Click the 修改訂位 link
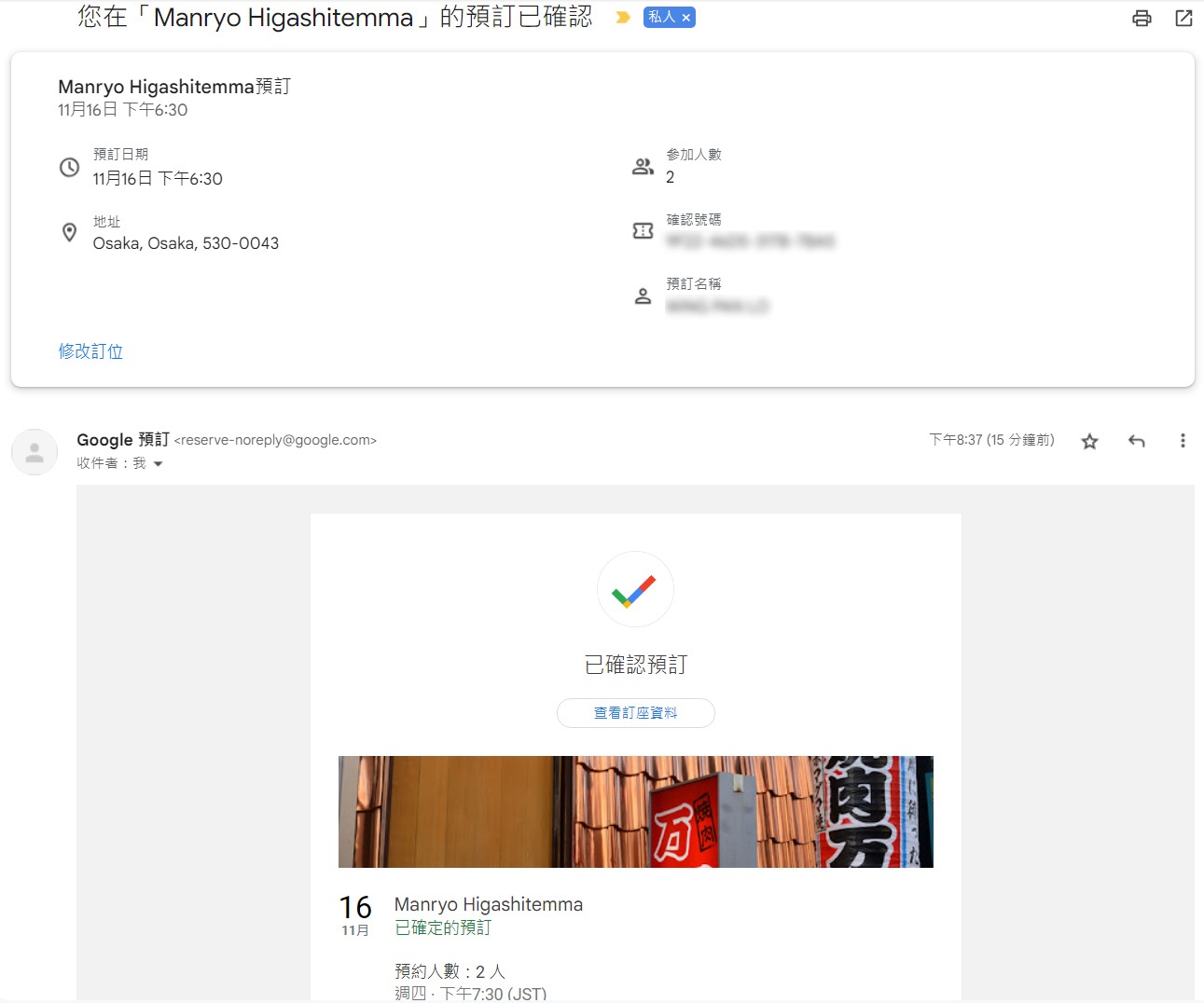 [90, 351]
